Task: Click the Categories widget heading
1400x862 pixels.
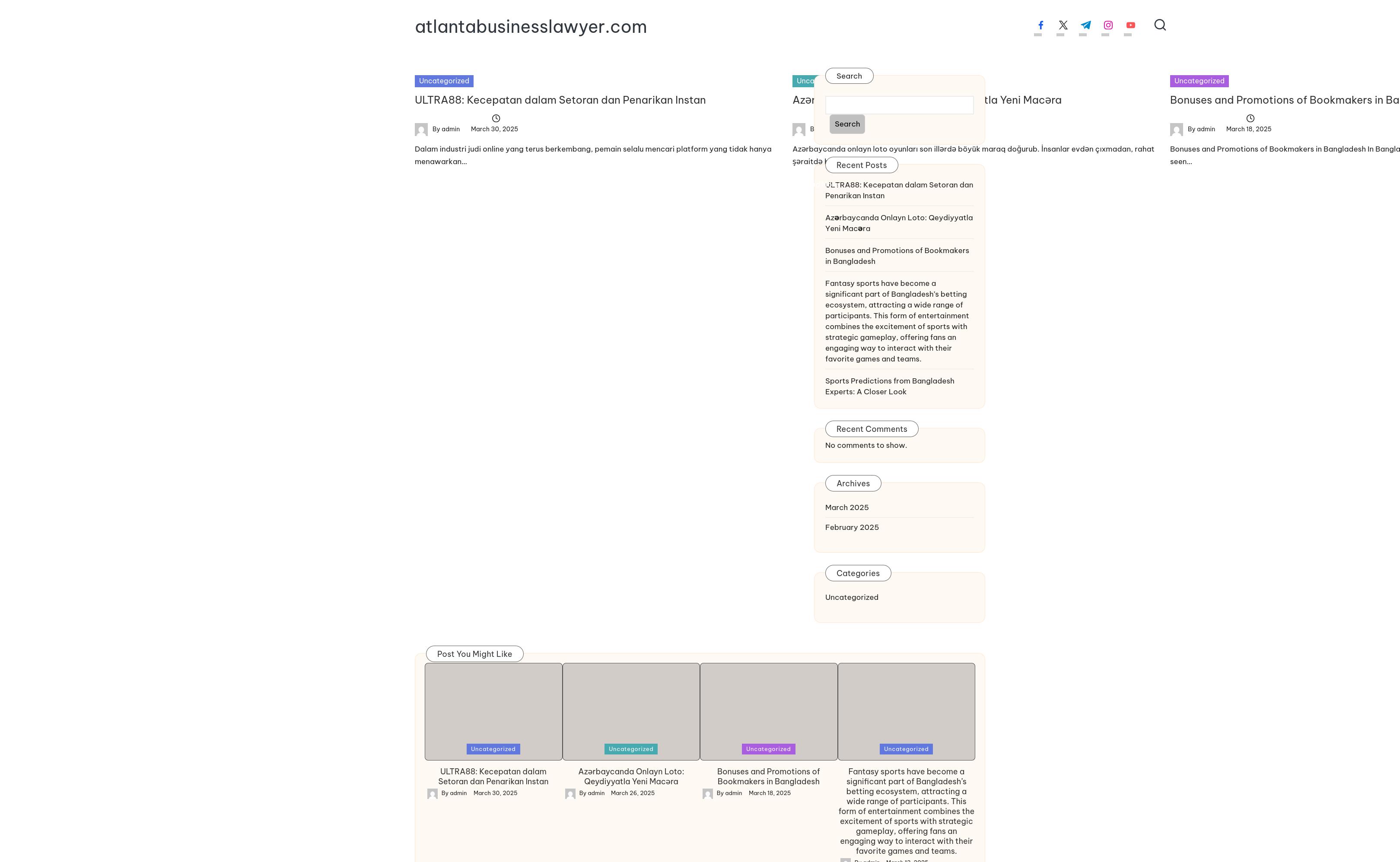Action: [858, 574]
